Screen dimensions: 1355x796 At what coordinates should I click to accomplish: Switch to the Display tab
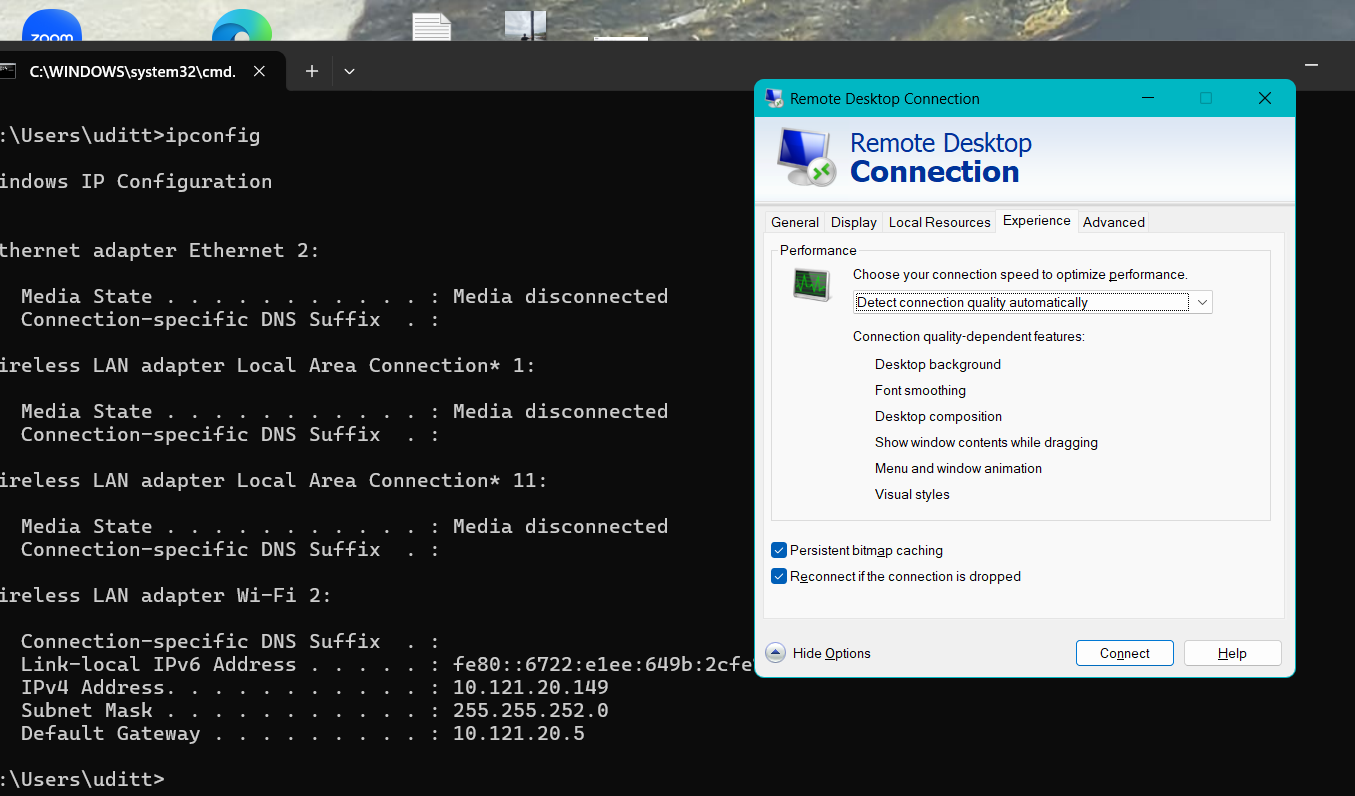[854, 222]
